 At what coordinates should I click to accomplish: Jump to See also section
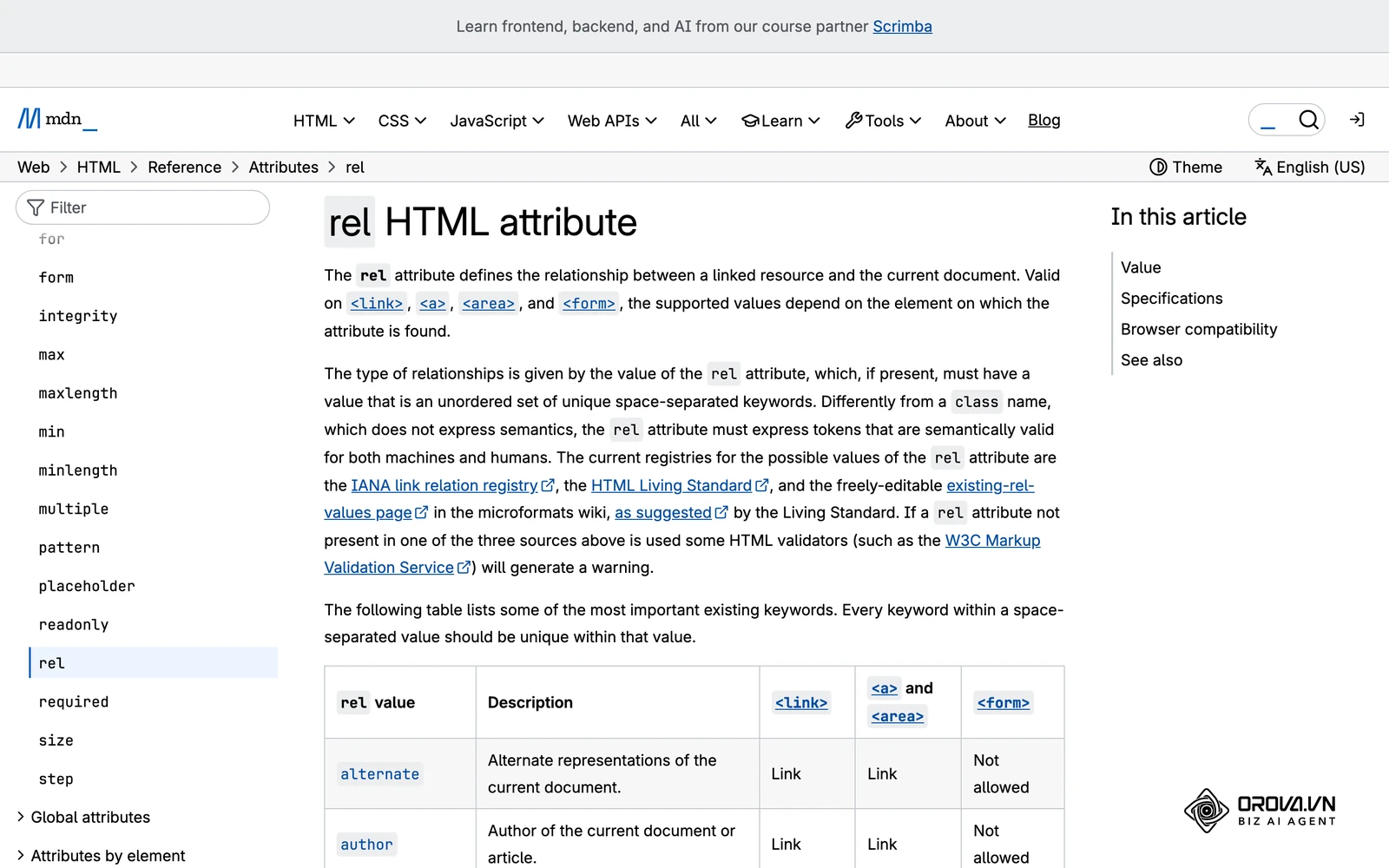pos(1151,360)
